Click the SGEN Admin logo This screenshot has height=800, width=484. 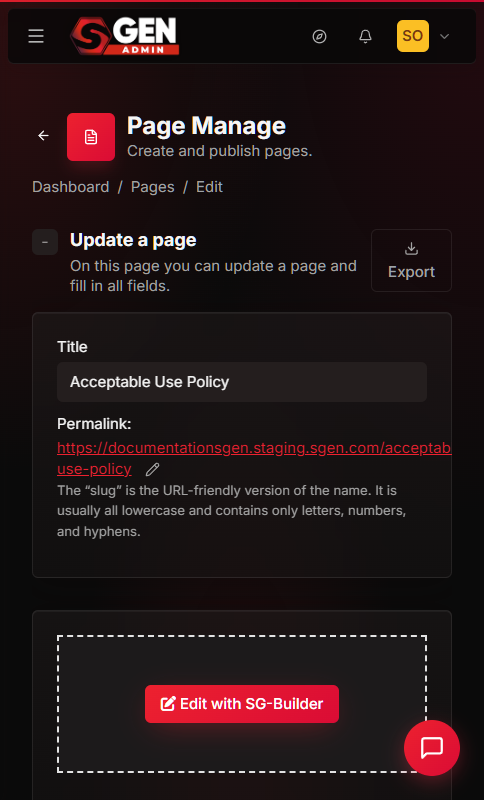(x=124, y=36)
